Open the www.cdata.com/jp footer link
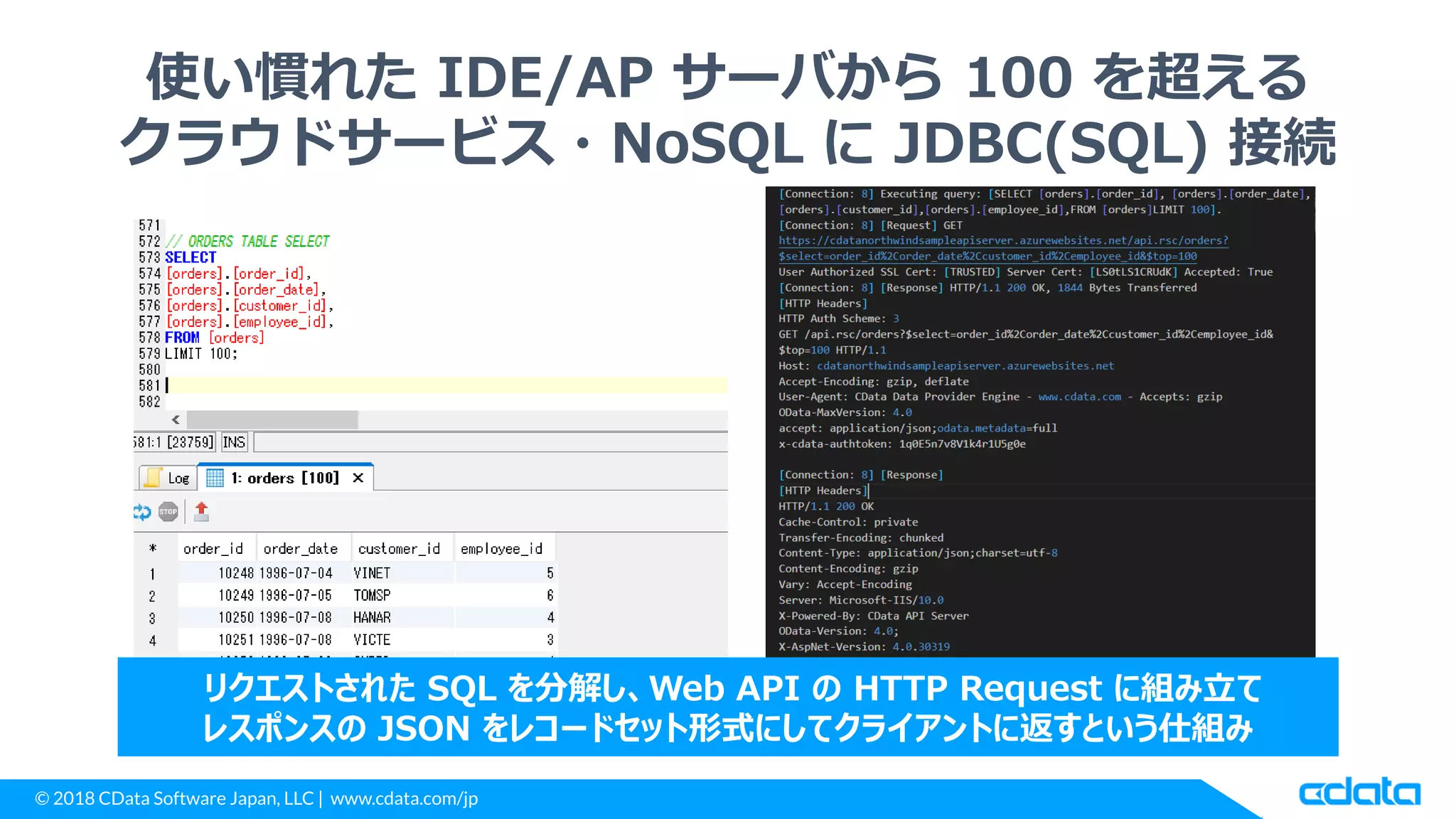Image resolution: width=1456 pixels, height=819 pixels. (404, 798)
